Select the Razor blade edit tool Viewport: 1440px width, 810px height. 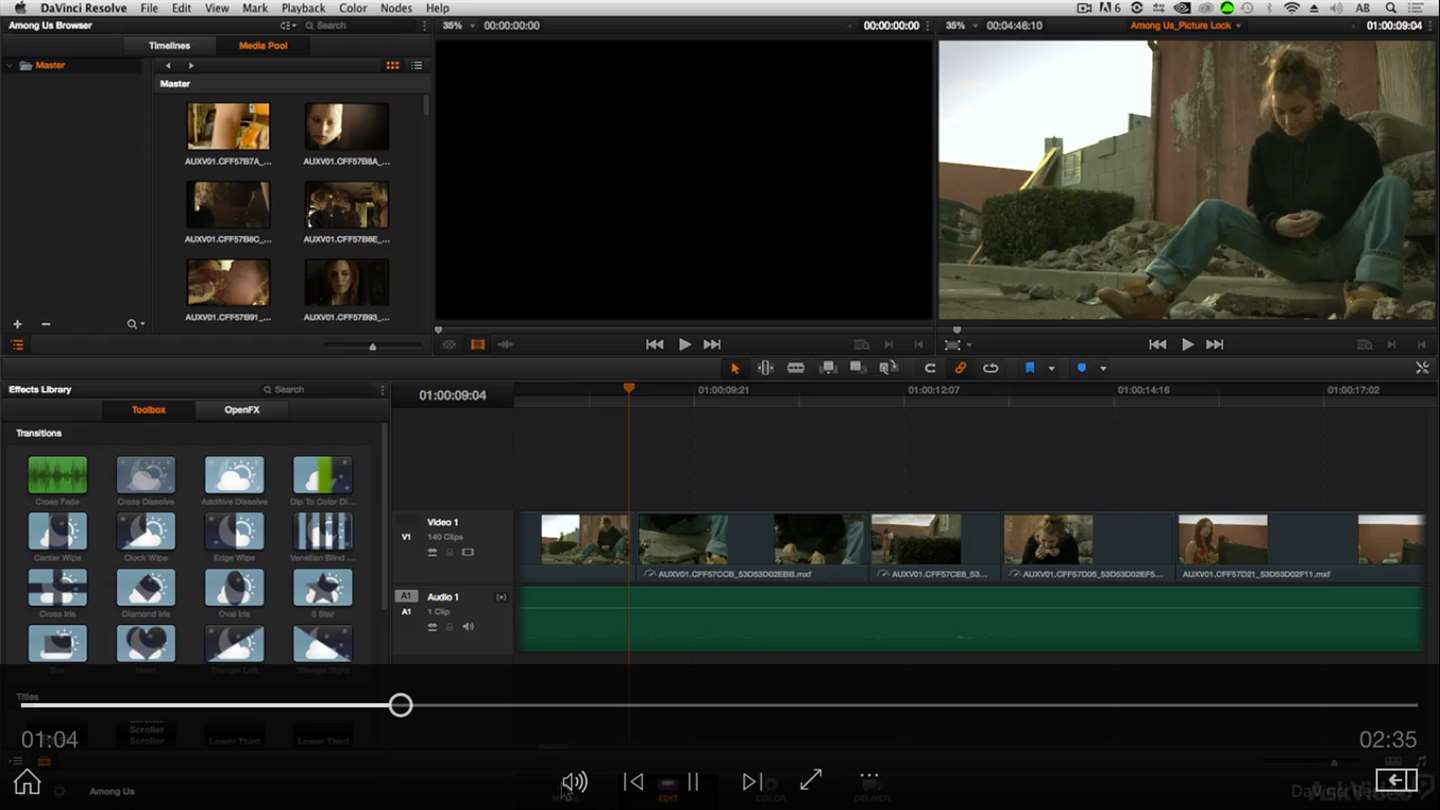[796, 368]
